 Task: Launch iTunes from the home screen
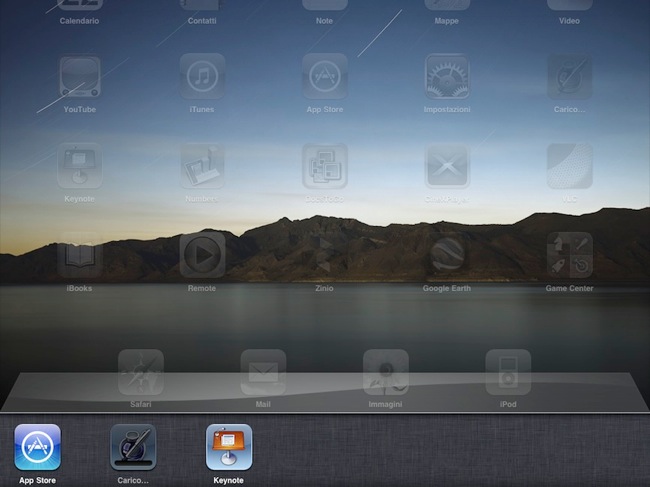(x=202, y=77)
